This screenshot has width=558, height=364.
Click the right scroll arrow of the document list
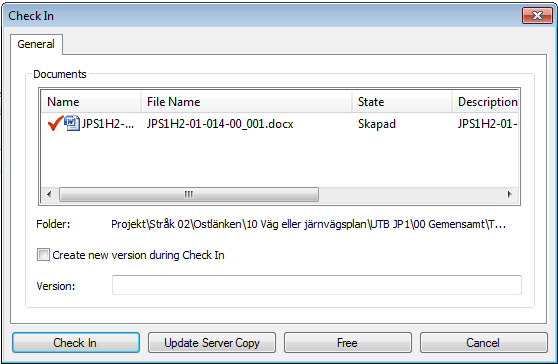click(x=510, y=194)
